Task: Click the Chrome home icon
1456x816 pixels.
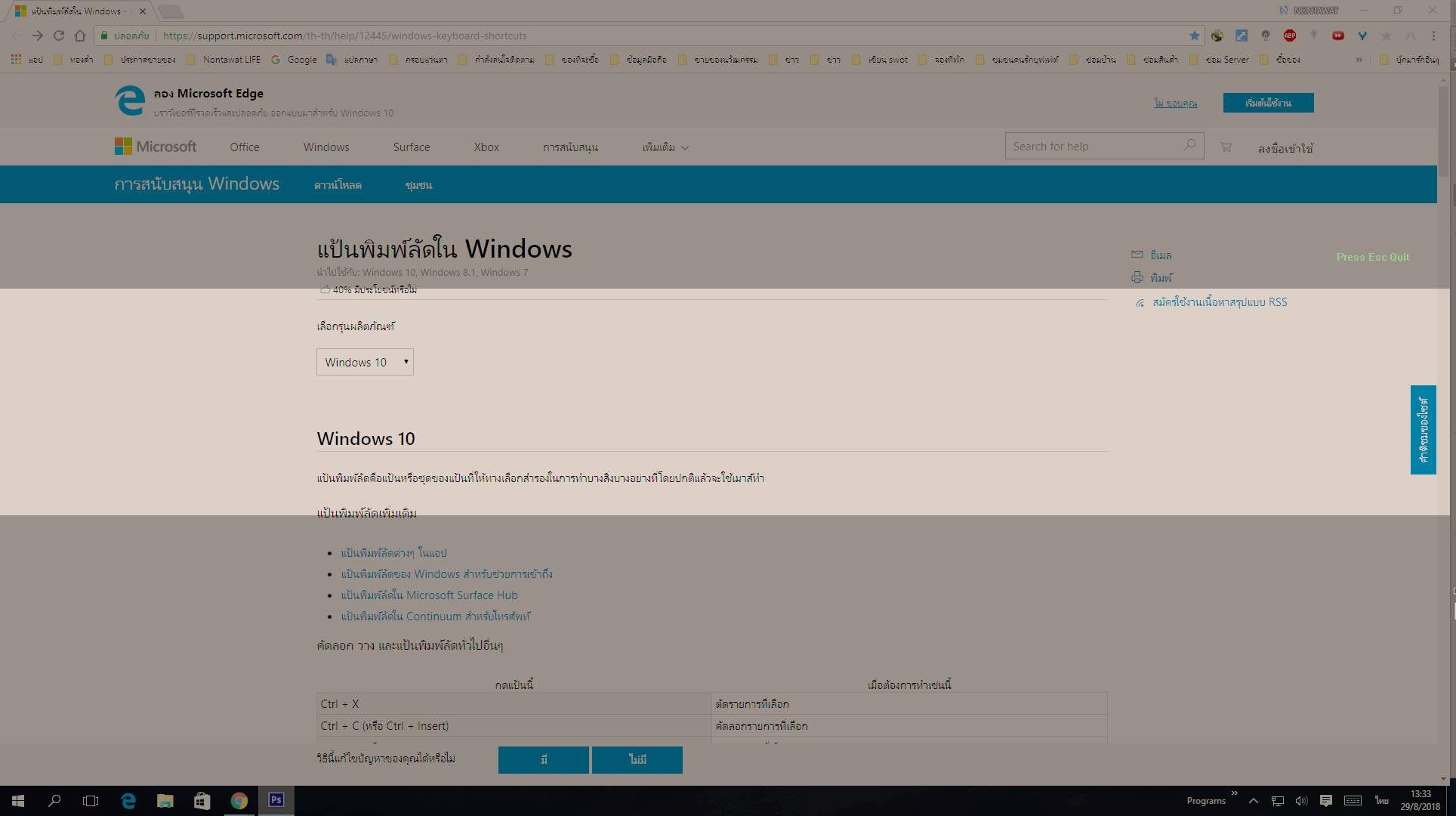Action: (80, 36)
